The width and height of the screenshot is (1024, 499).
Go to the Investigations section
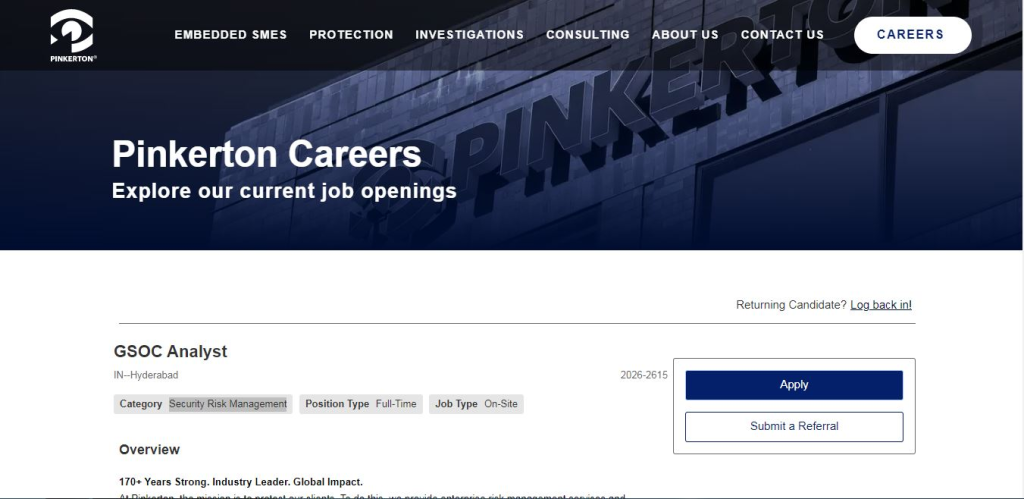(x=470, y=35)
